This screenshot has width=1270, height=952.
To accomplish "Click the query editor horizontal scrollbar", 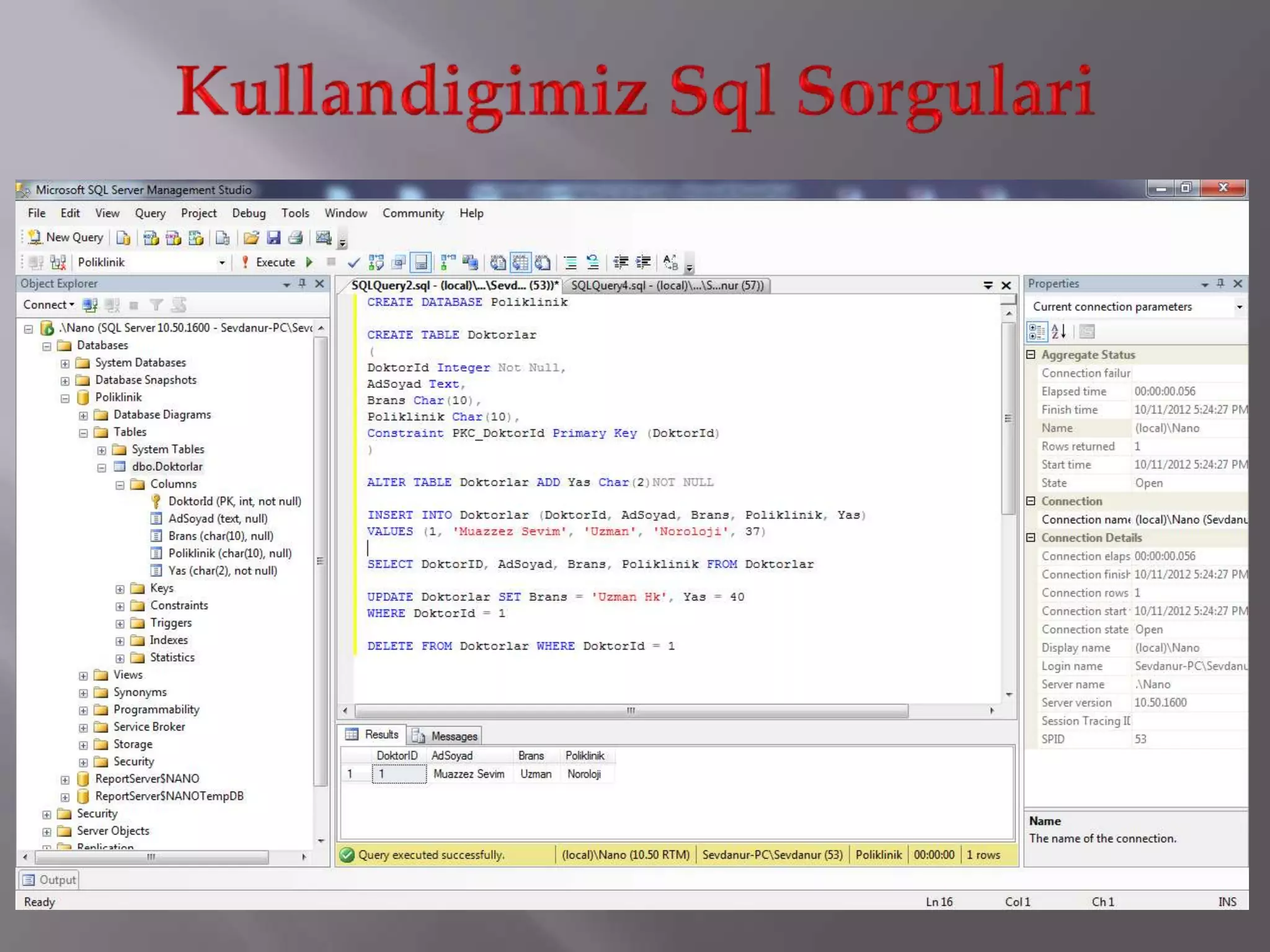I will tap(630, 711).
